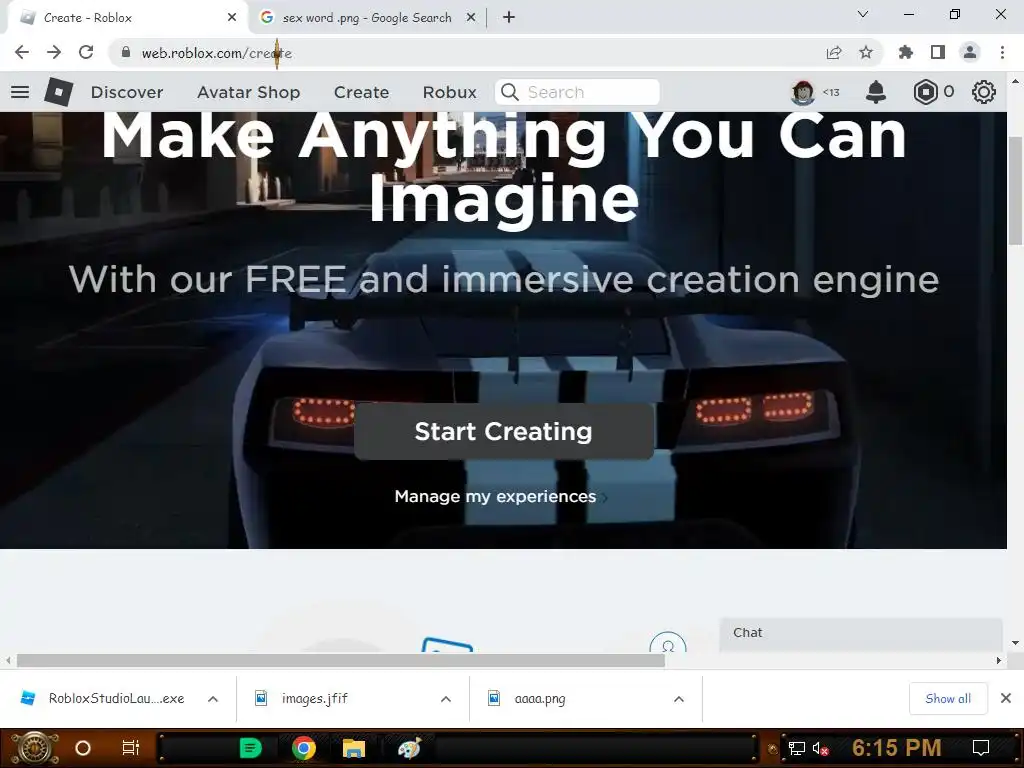Click the 6:15 PM taskbar clock
Image resolution: width=1024 pixels, height=768 pixels.
pos(896,748)
